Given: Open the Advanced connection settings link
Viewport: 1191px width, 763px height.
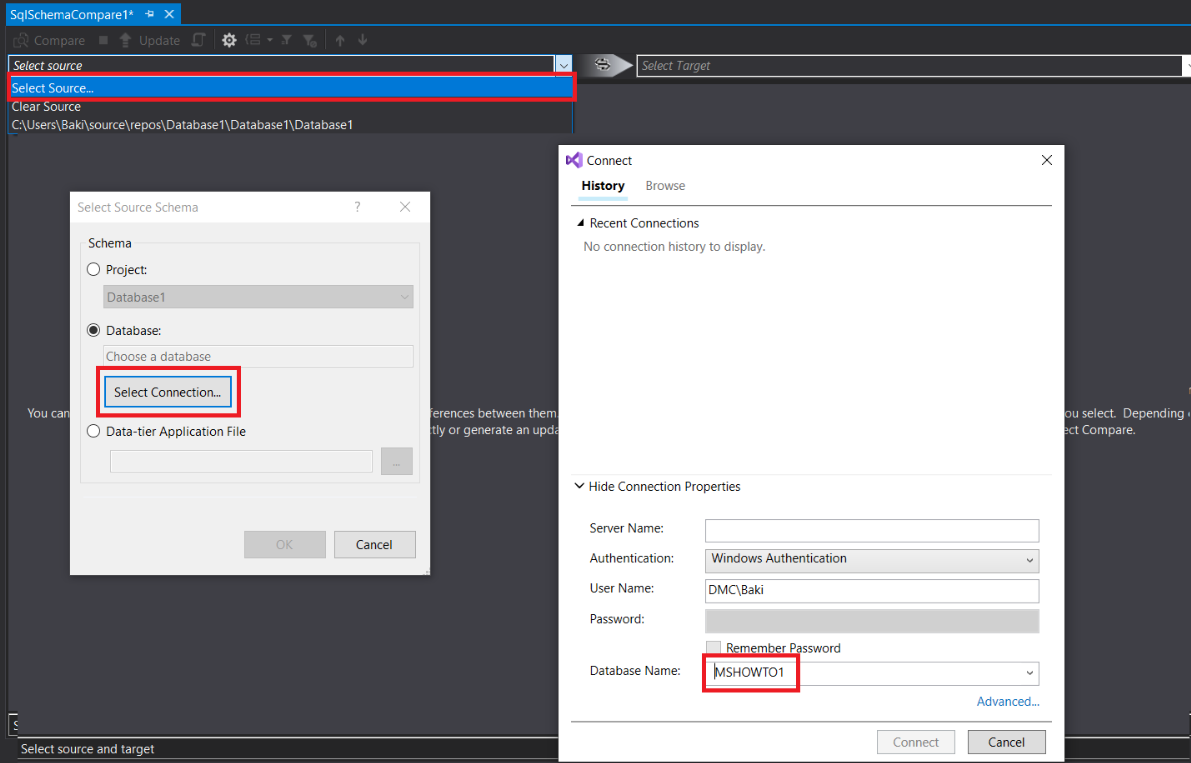Looking at the screenshot, I should (1007, 702).
